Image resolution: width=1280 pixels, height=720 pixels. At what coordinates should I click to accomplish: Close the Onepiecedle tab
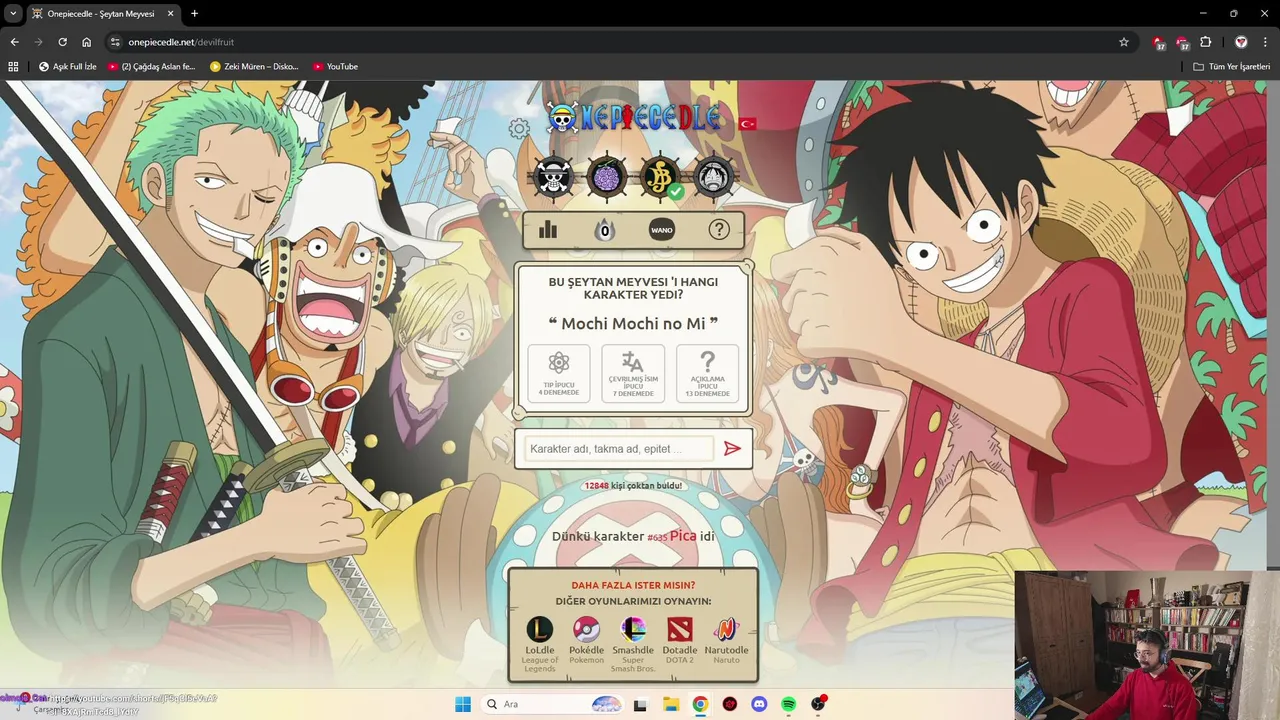[172, 14]
